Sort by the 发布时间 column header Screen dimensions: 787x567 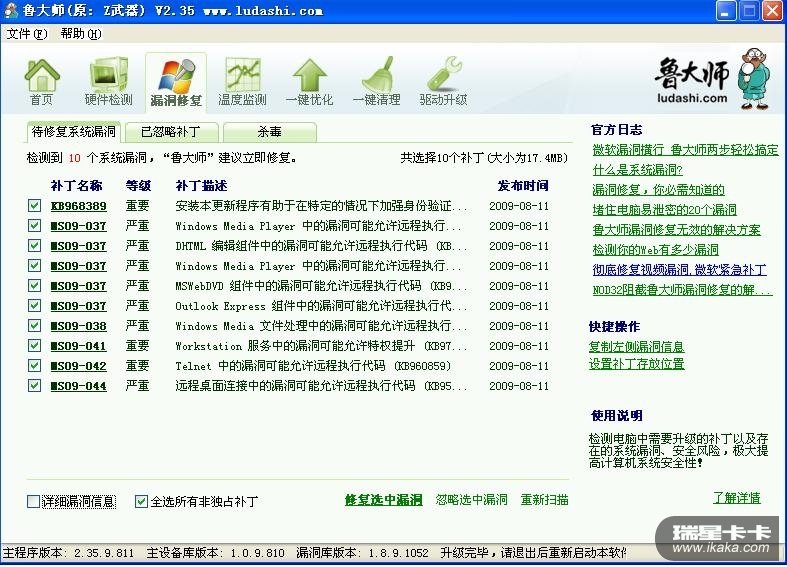tap(523, 186)
